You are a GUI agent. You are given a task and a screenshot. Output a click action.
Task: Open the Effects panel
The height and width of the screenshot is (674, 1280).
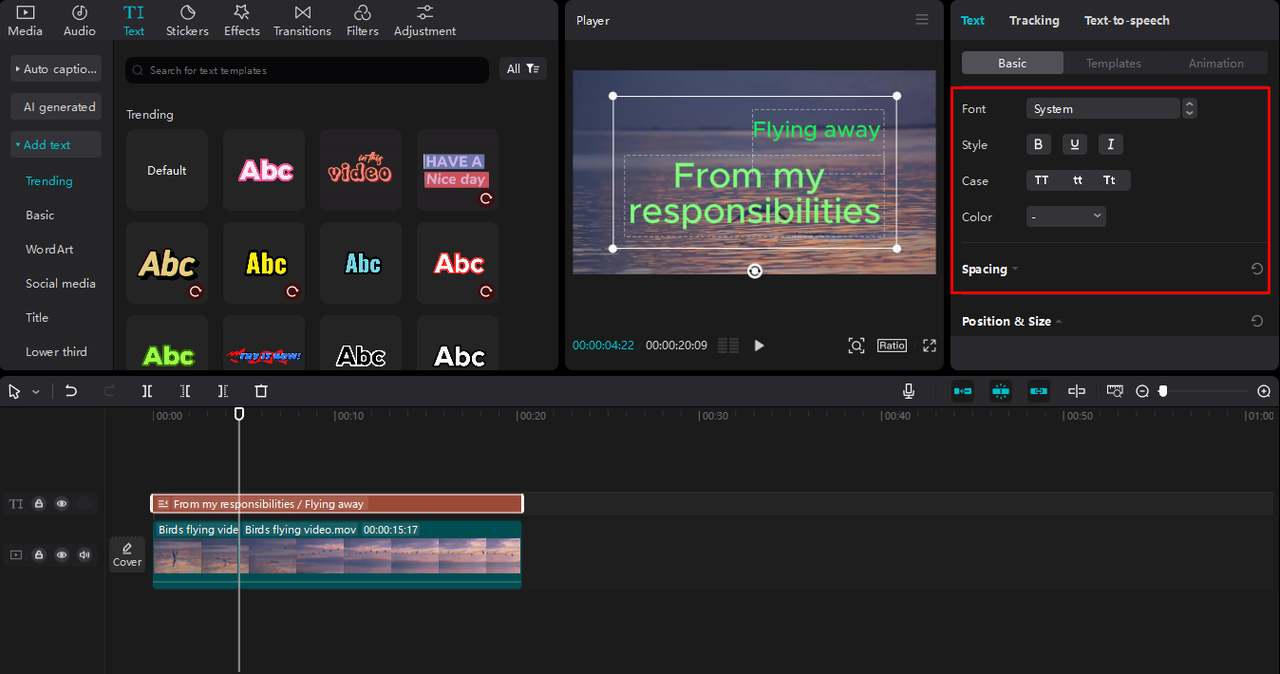[241, 20]
